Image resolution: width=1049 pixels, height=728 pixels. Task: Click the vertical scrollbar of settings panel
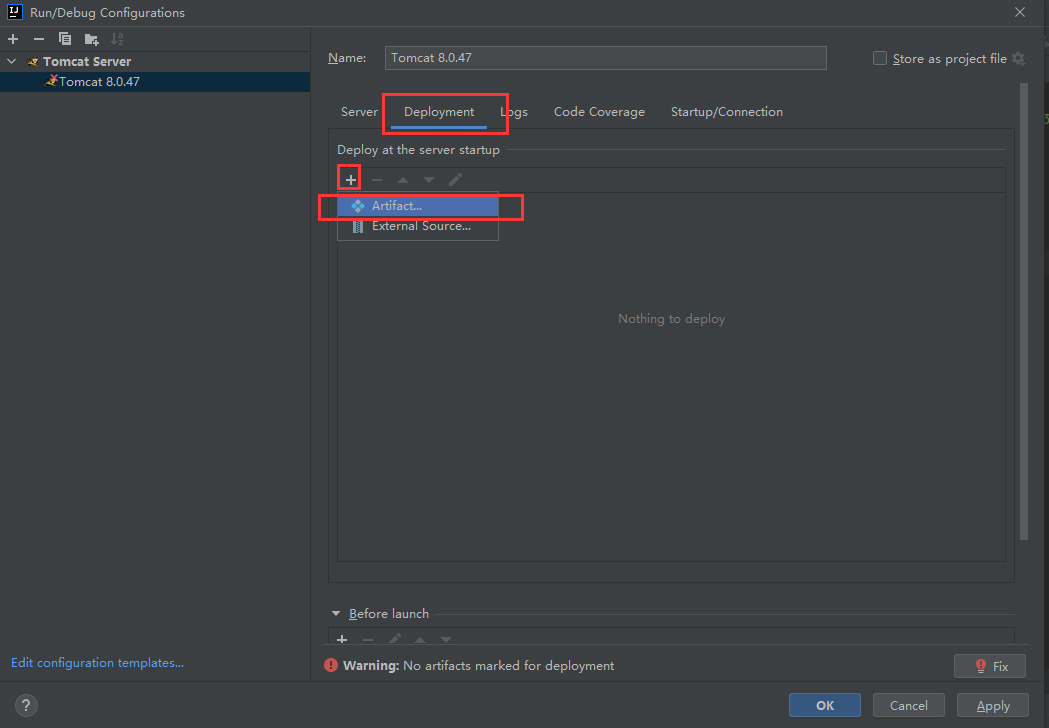[1024, 311]
